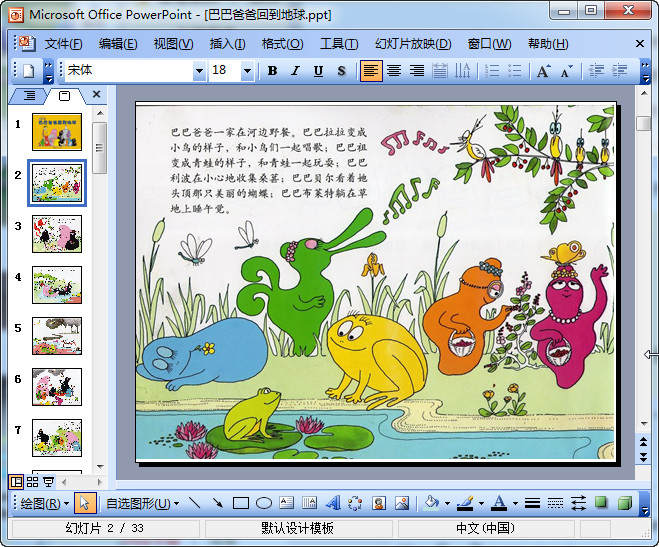
Task: Switch to the Outline tab
Action: (x=29, y=96)
